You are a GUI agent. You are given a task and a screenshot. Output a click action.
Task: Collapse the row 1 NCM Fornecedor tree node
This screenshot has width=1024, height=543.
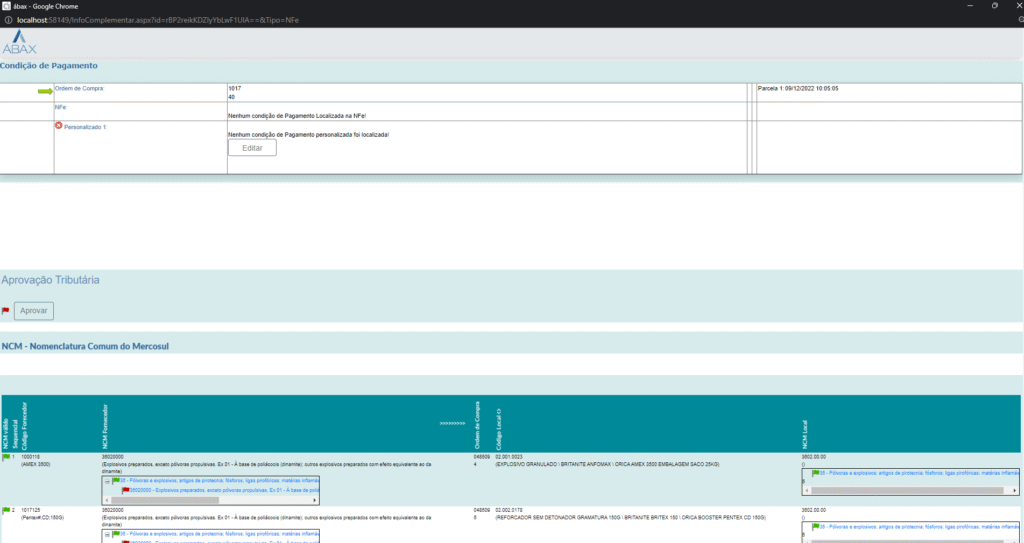click(x=107, y=481)
